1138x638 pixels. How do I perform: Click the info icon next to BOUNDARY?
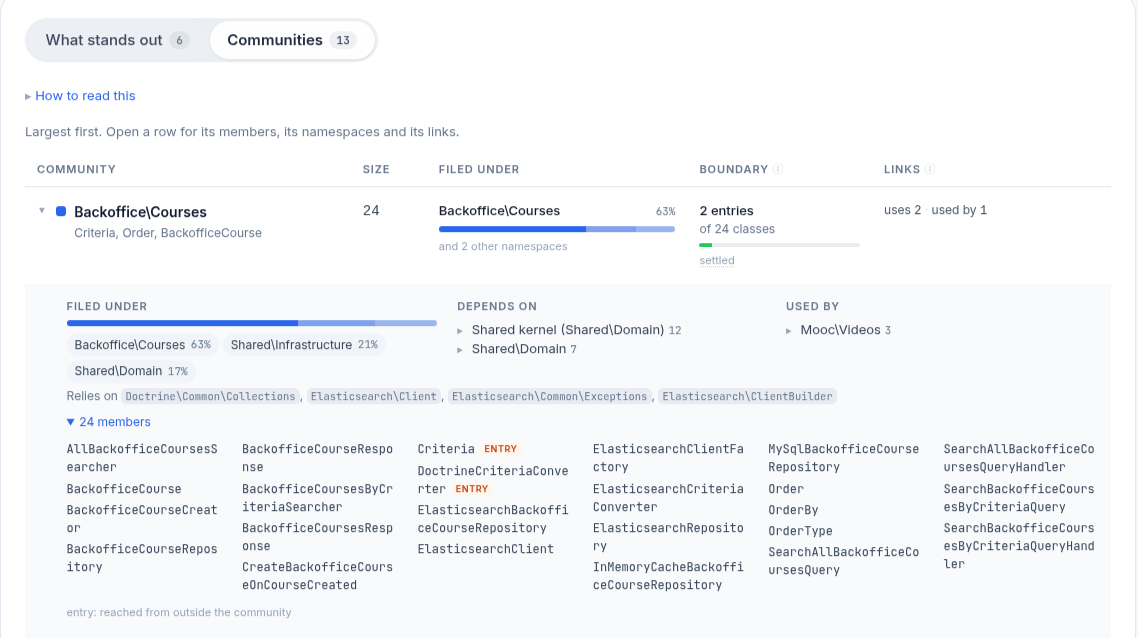[778, 169]
